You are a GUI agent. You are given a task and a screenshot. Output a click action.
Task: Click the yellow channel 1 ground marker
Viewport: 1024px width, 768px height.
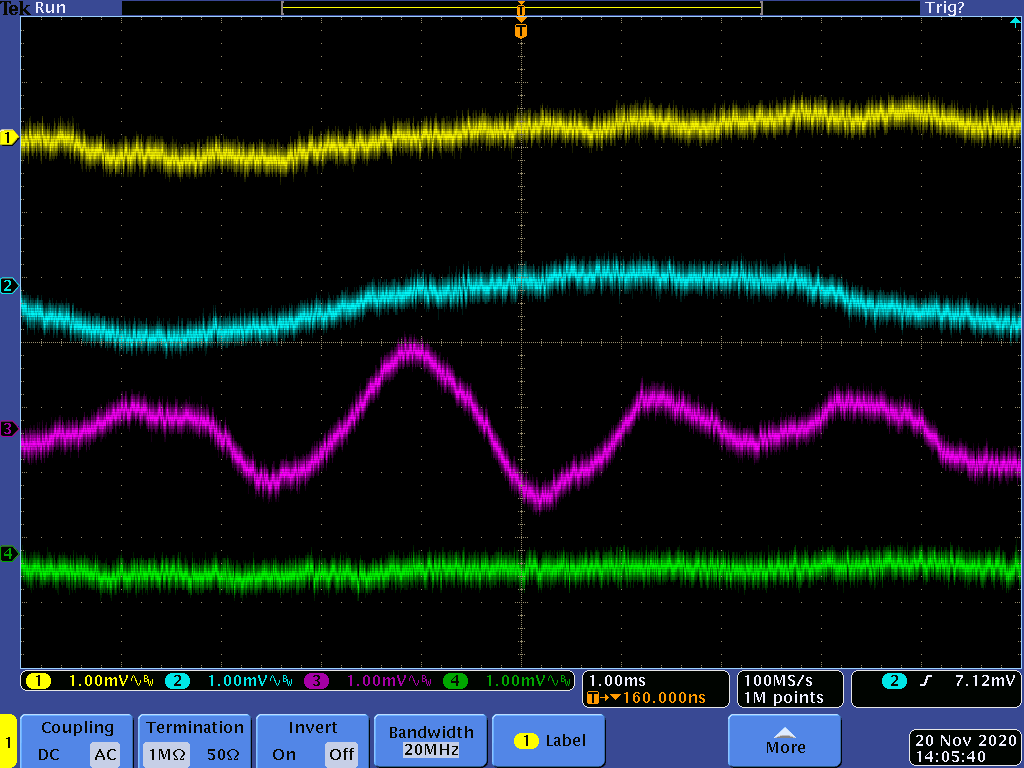pyautogui.click(x=10, y=137)
